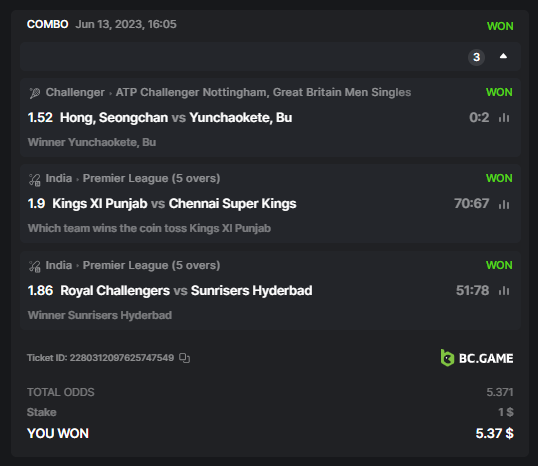Open the Challenger category breadcrumb
Image resolution: width=538 pixels, height=466 pixels.
(x=75, y=92)
